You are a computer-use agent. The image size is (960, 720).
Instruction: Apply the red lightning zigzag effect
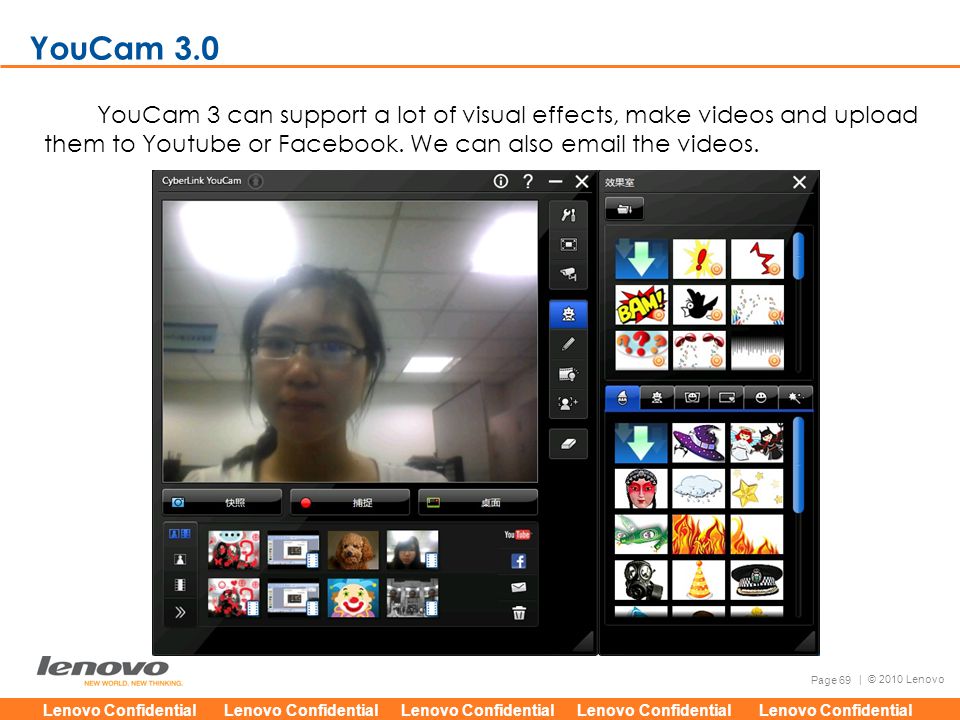click(757, 259)
